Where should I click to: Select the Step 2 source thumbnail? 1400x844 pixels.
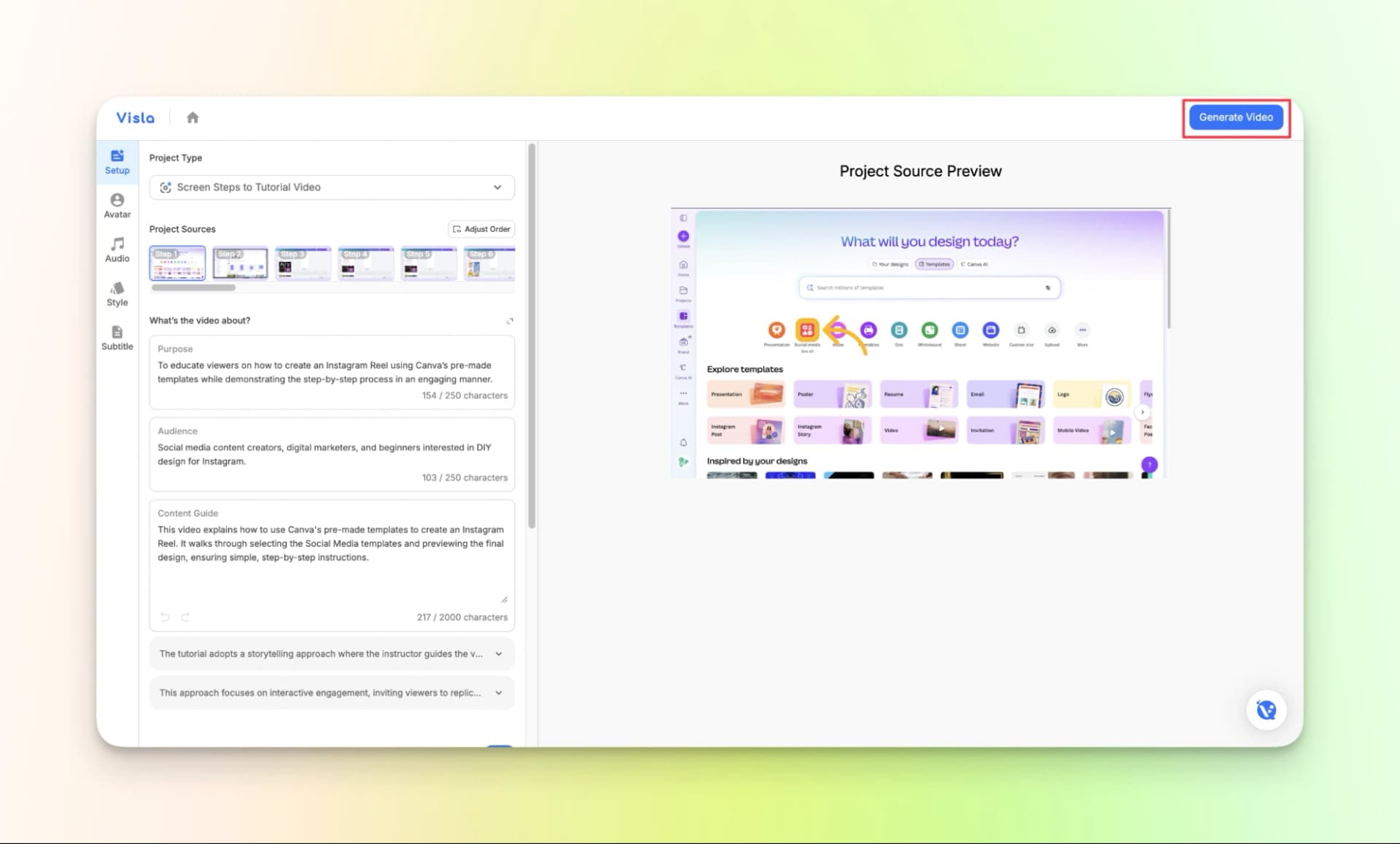point(240,263)
